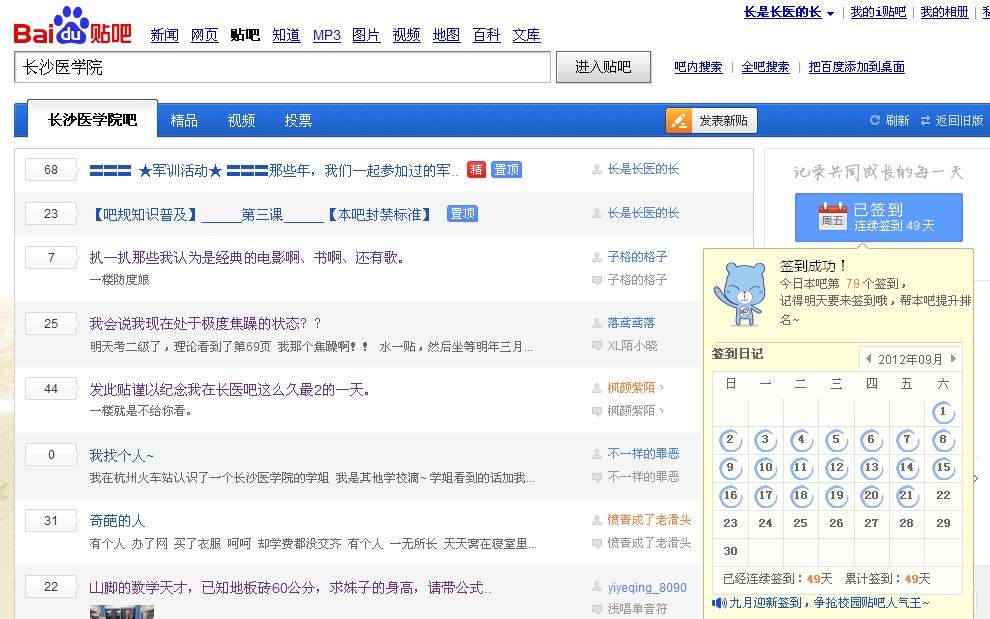Click author 愤青成了老滑头 in orange
The image size is (990, 619).
coord(649,519)
